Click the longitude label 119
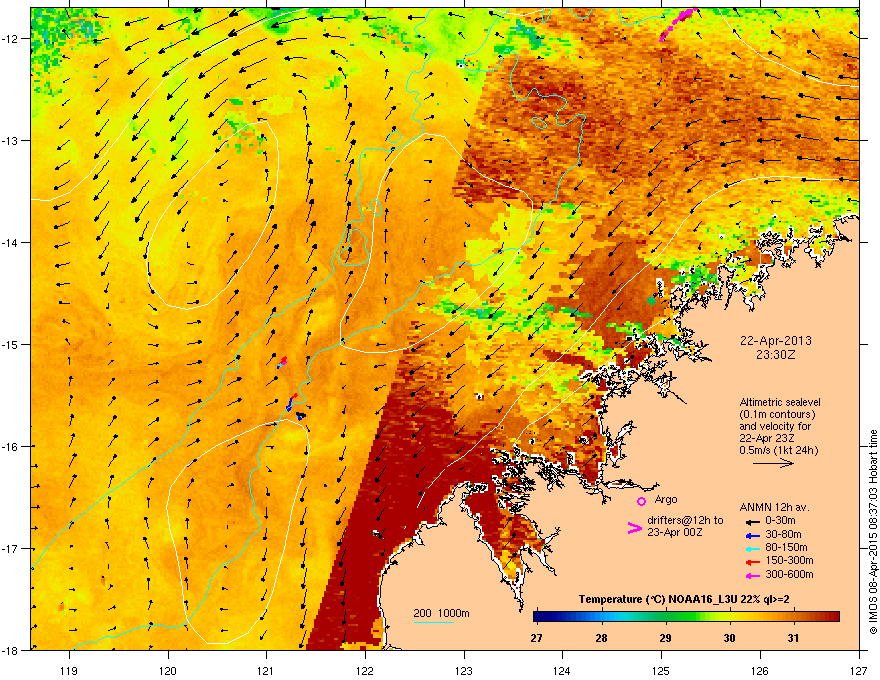 click(69, 670)
